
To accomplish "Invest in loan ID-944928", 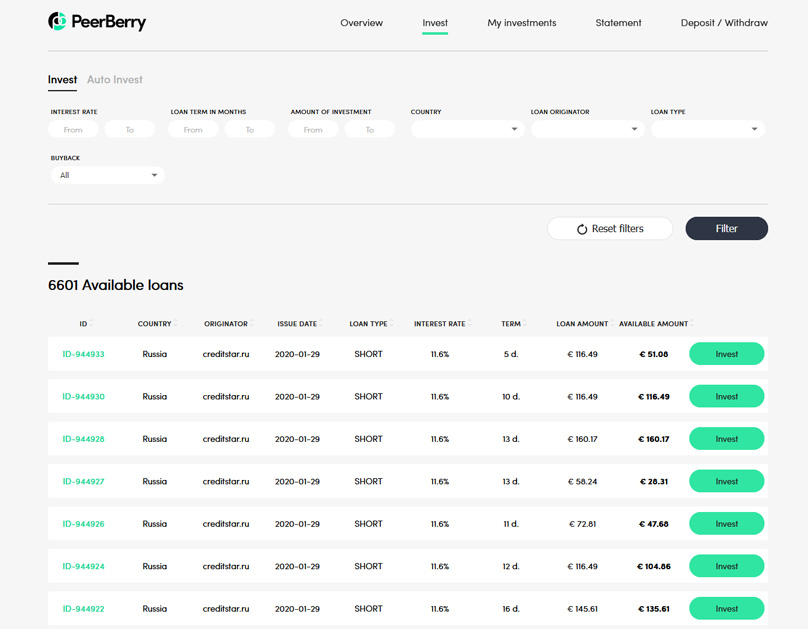I will coord(727,439).
